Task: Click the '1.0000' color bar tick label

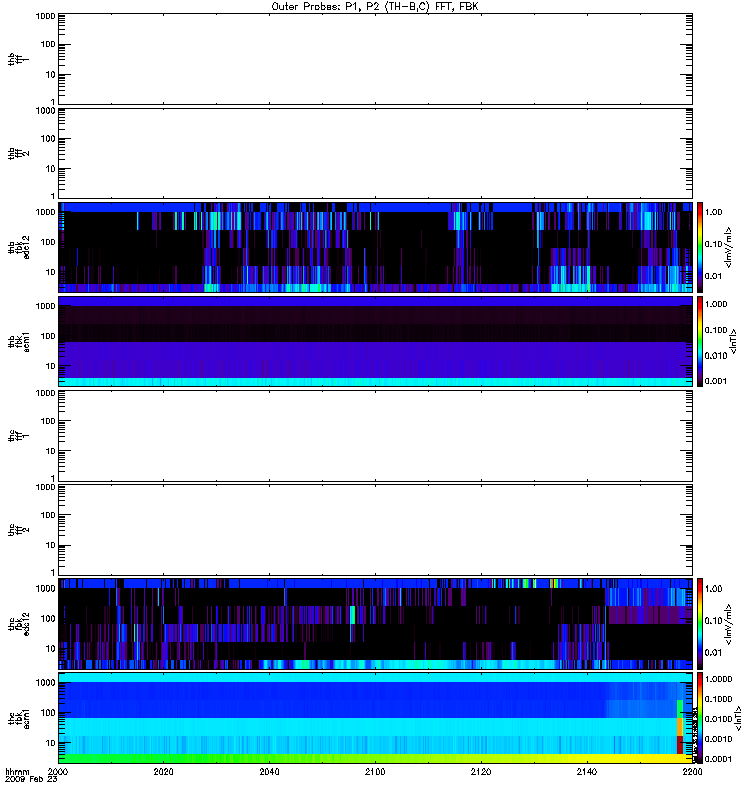Action: (718, 679)
